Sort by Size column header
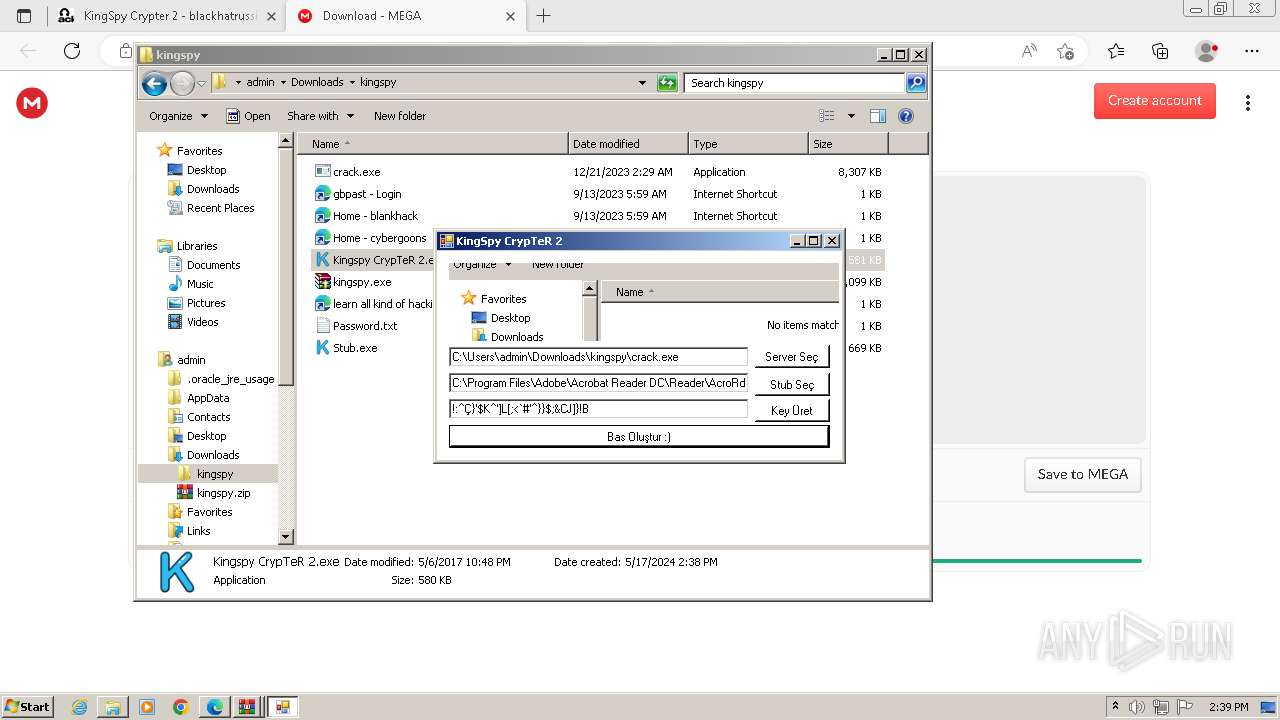The height and width of the screenshot is (720, 1280). pyautogui.click(x=848, y=144)
